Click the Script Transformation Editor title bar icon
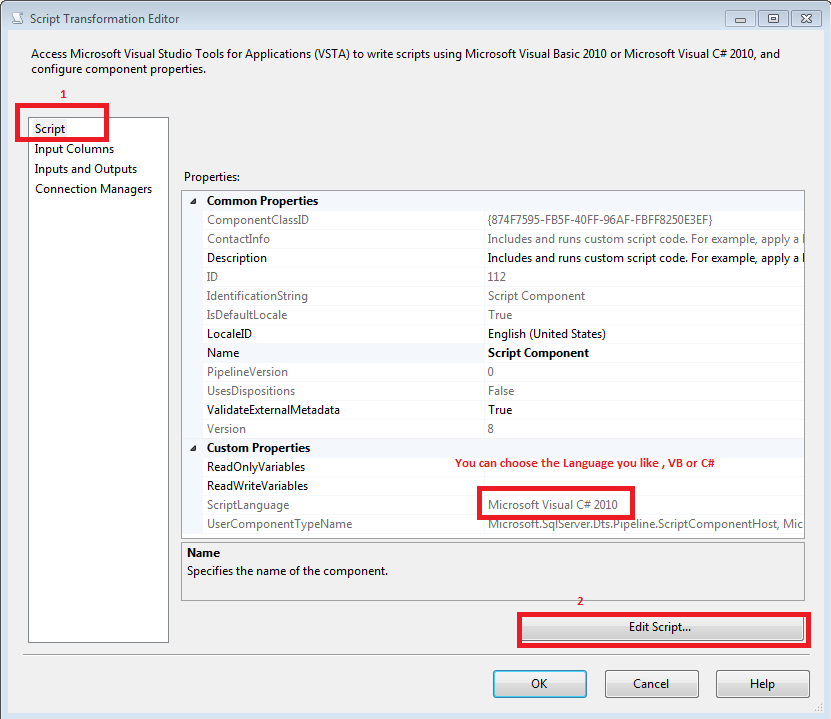Screen dimensions: 831x719 point(16,18)
